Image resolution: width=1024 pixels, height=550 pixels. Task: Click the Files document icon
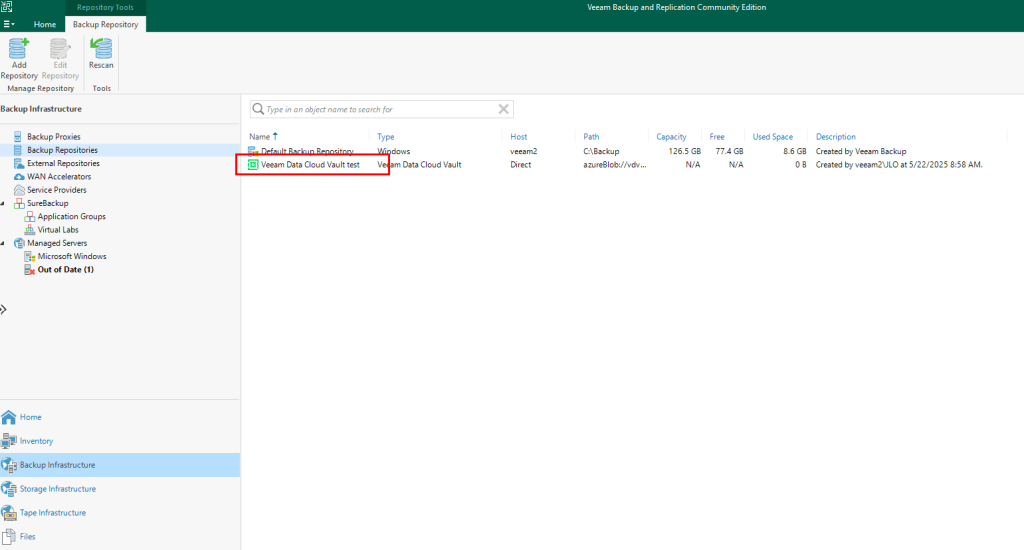point(8,536)
